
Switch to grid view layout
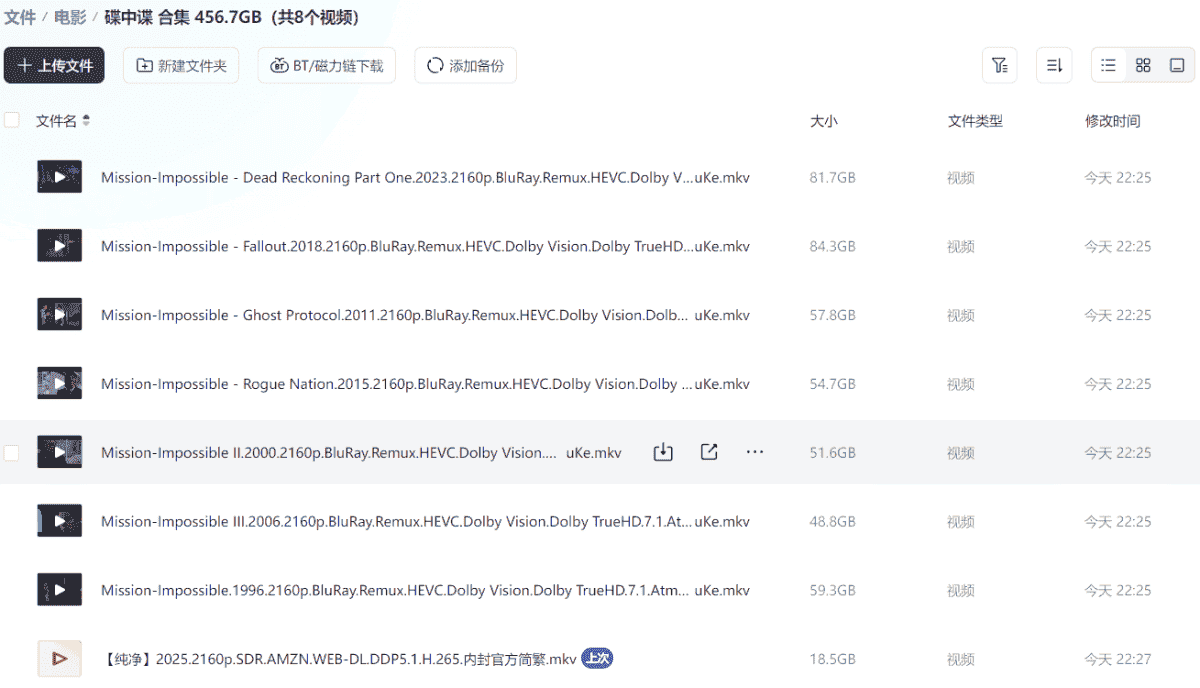(x=1143, y=66)
